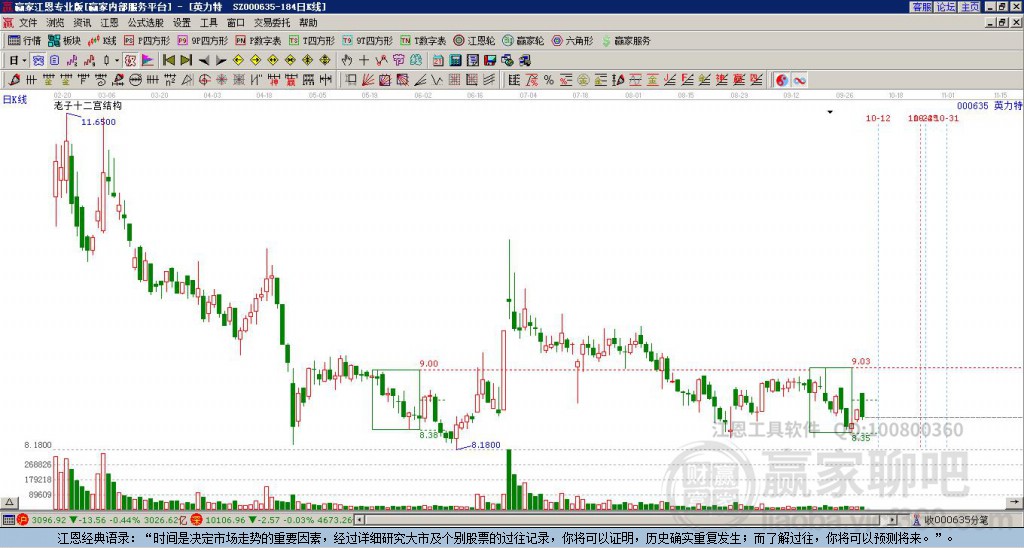The image size is (1024, 548).
Task: Click the horizontal chart scrollbar
Action: [x=626, y=520]
